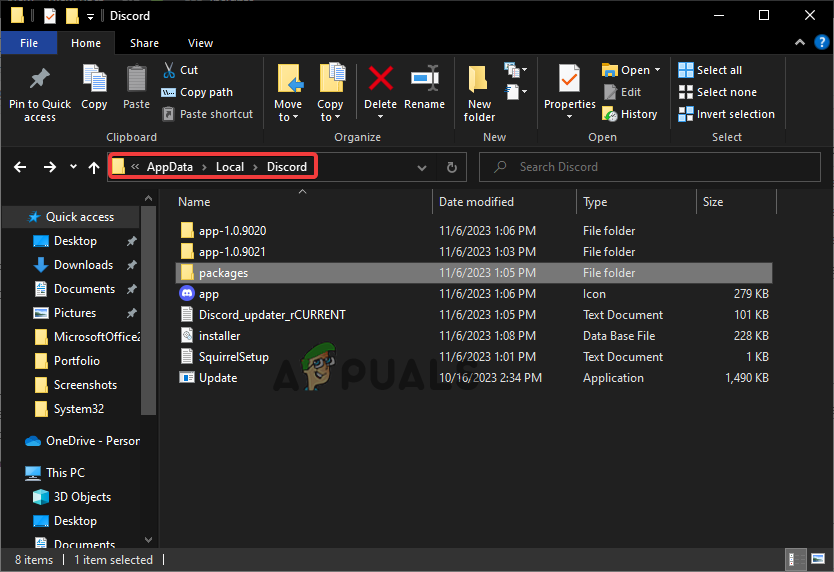834x572 pixels.
Task: Select the app icon file
Action: 473,293
